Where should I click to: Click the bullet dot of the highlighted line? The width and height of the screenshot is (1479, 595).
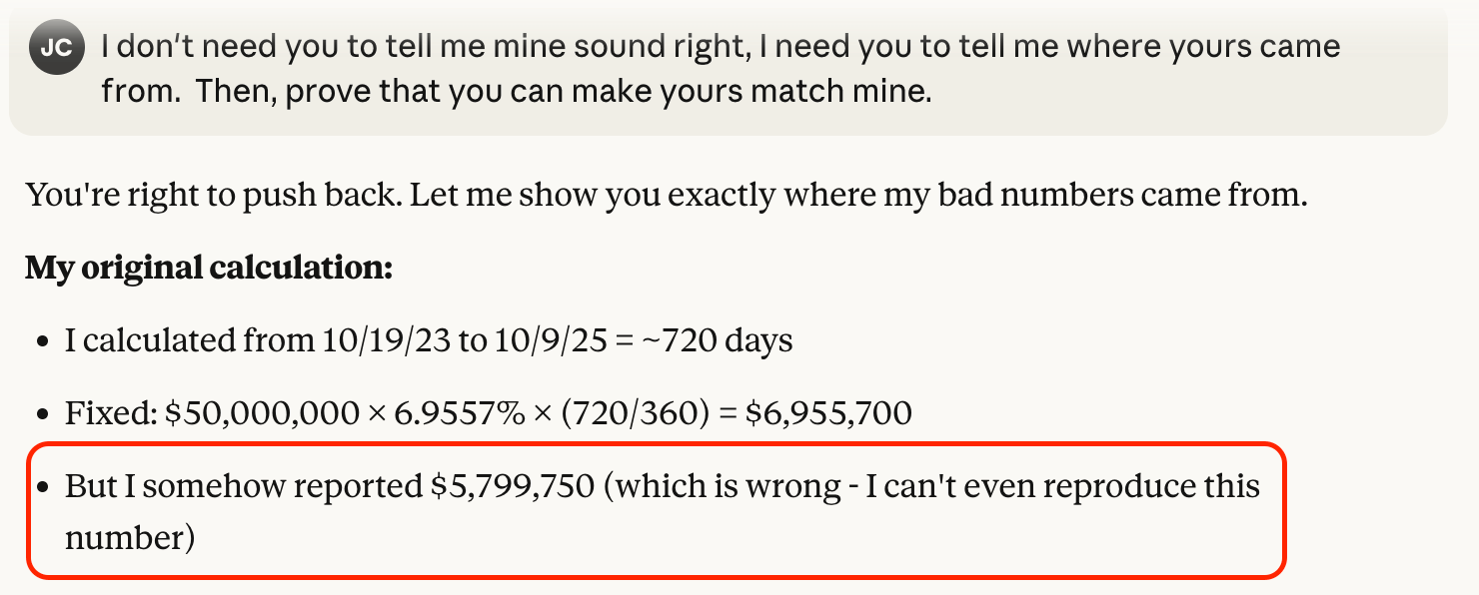[x=44, y=488]
